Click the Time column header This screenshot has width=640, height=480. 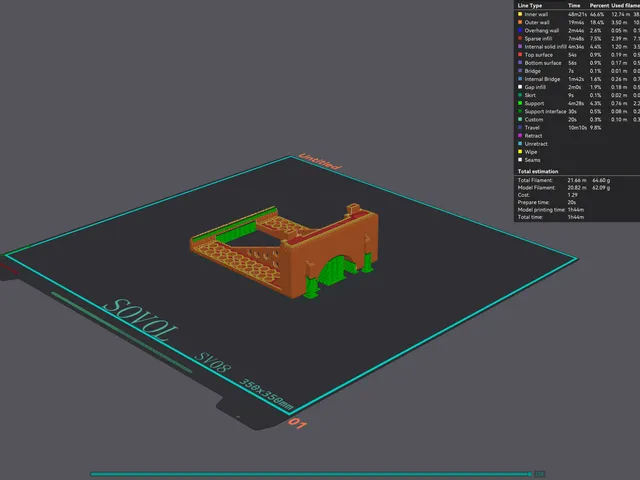click(x=574, y=6)
